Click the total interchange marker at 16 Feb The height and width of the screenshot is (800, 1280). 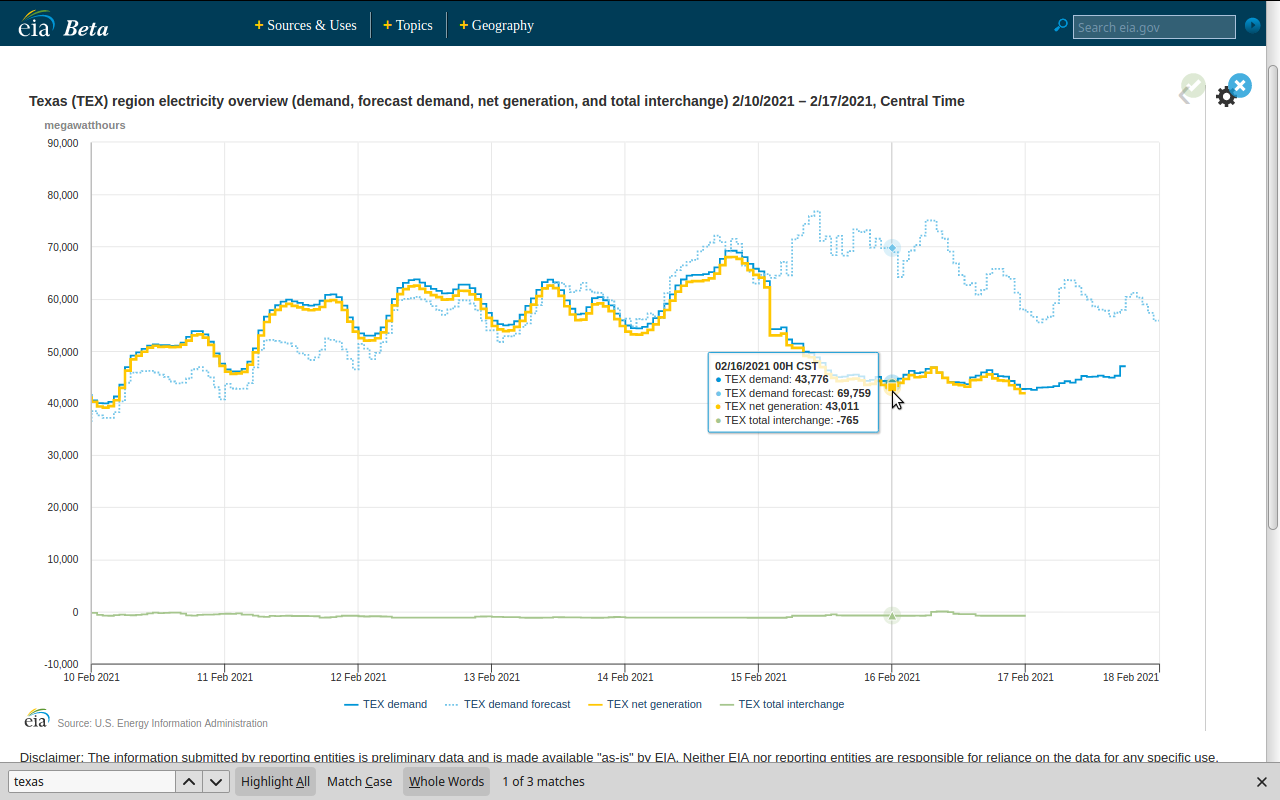tap(892, 615)
